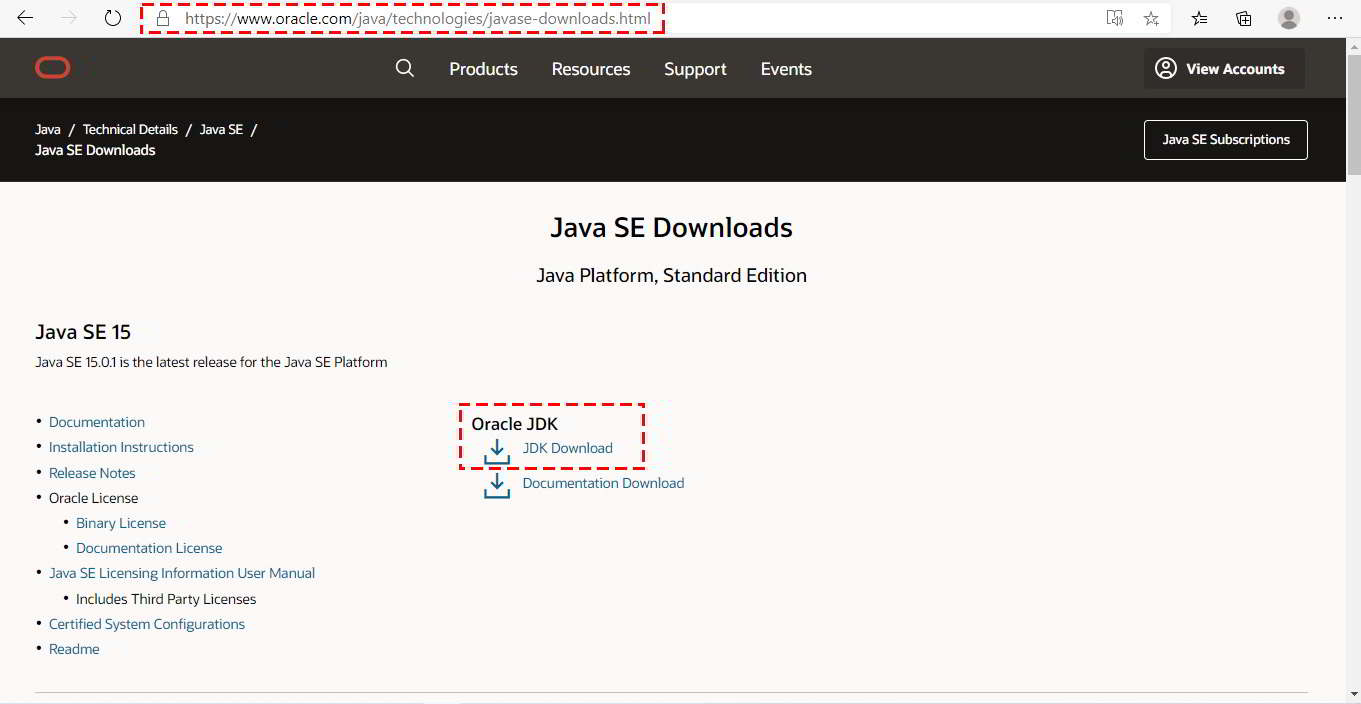Click the browser back arrow
Screen dimensions: 1361x704
tap(25, 18)
